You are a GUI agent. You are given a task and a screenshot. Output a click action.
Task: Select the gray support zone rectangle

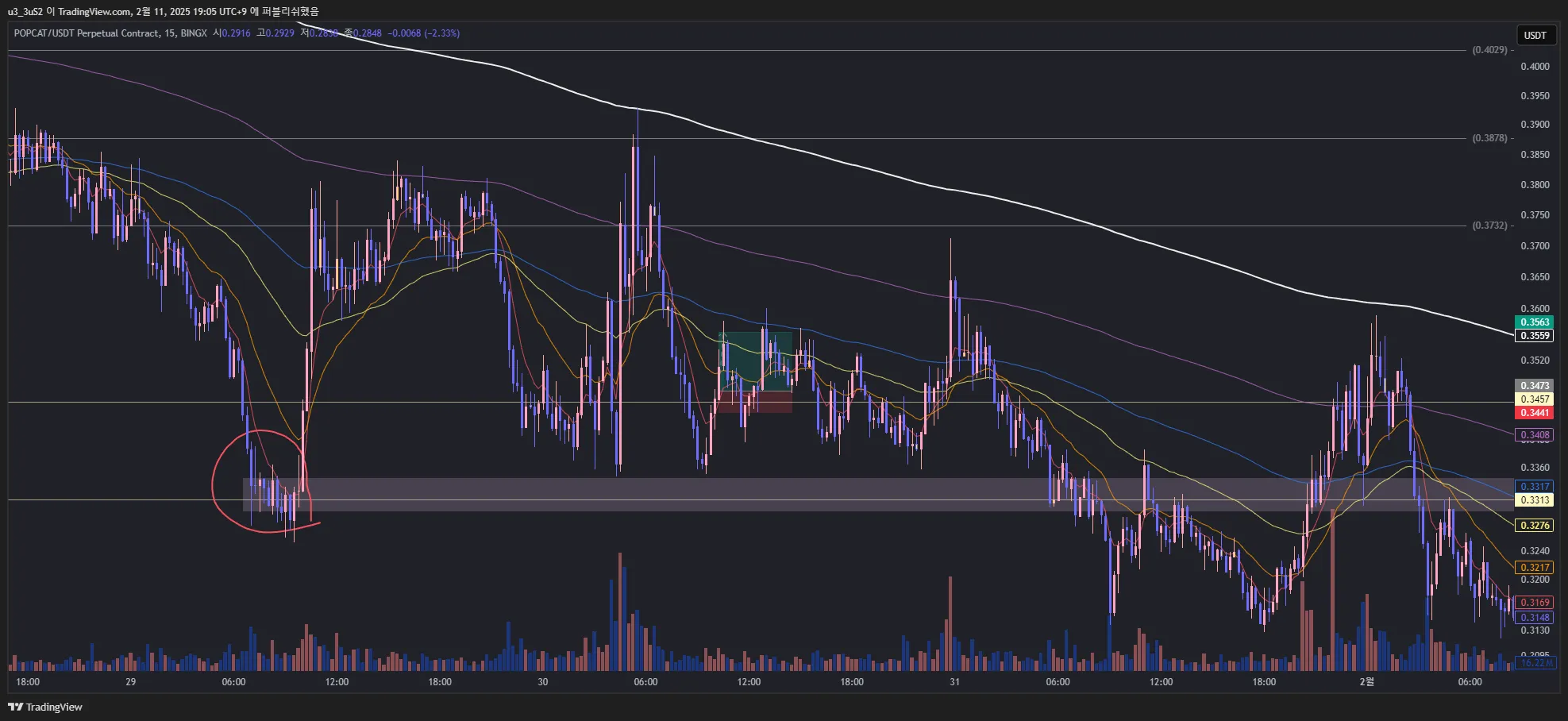(877, 494)
